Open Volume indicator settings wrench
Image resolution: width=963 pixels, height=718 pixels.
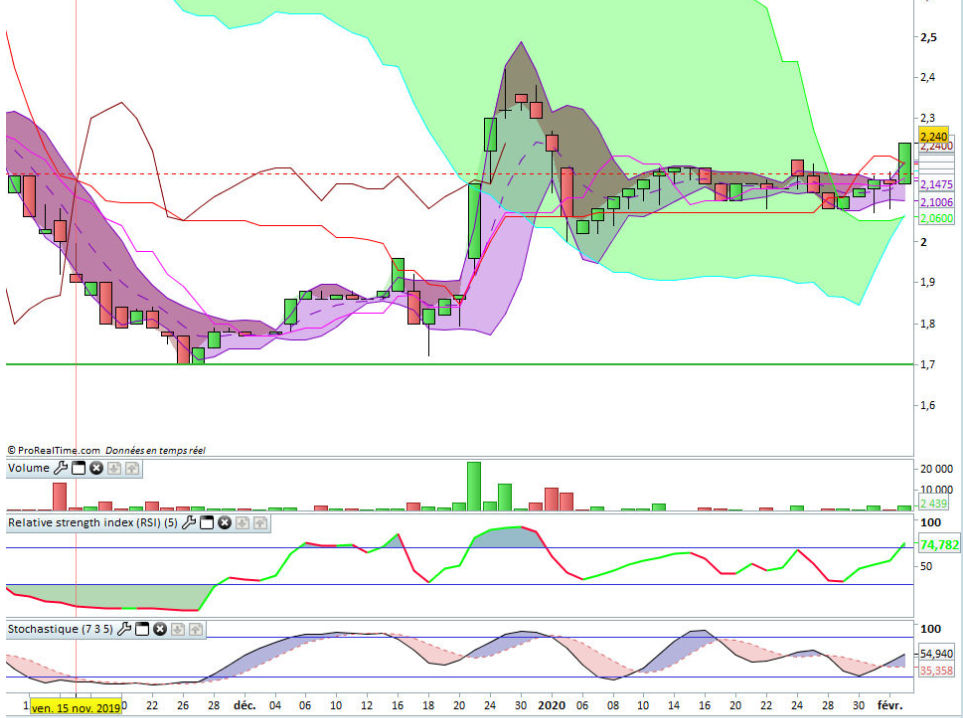point(60,468)
